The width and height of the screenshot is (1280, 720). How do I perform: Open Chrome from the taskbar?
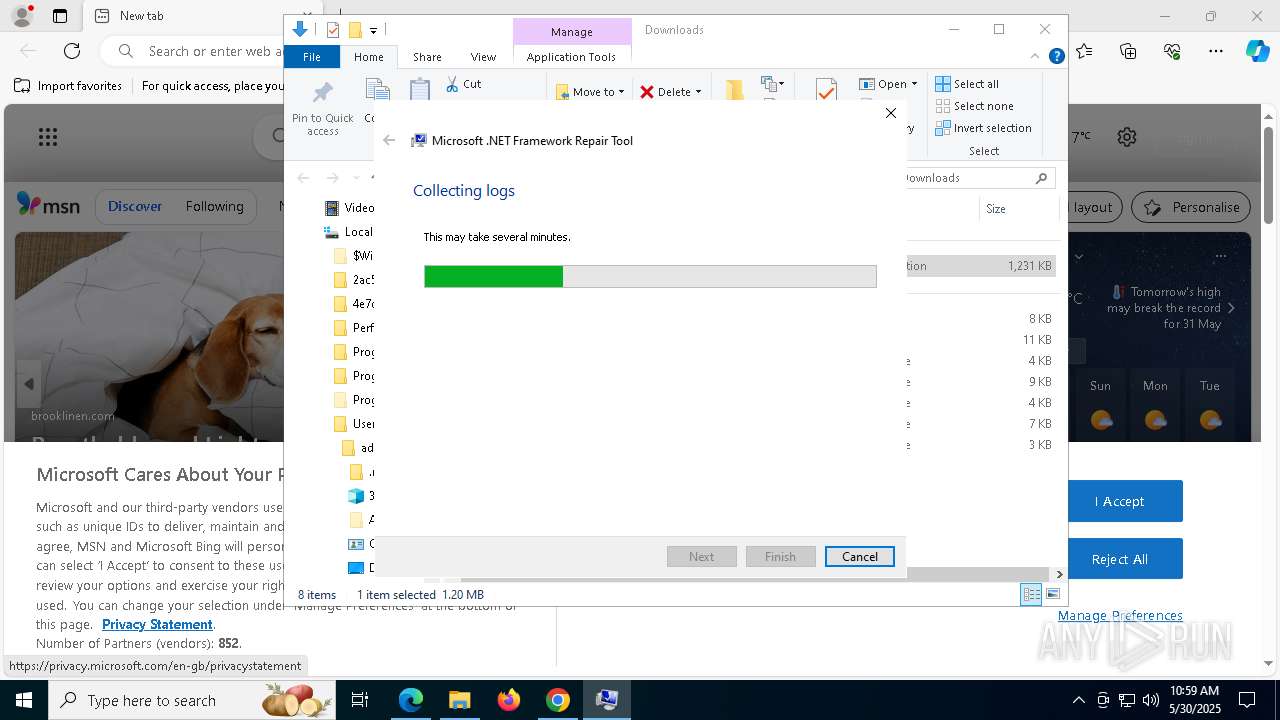tap(558, 700)
